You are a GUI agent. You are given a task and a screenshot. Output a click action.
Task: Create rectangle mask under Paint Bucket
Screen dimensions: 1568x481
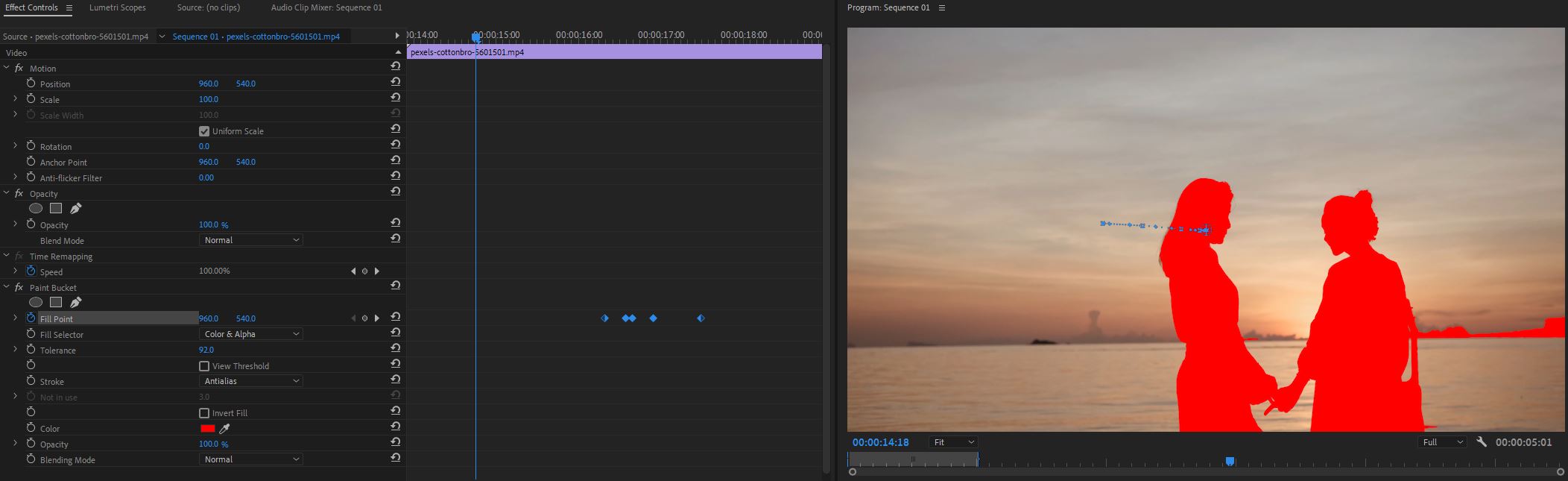(56, 303)
